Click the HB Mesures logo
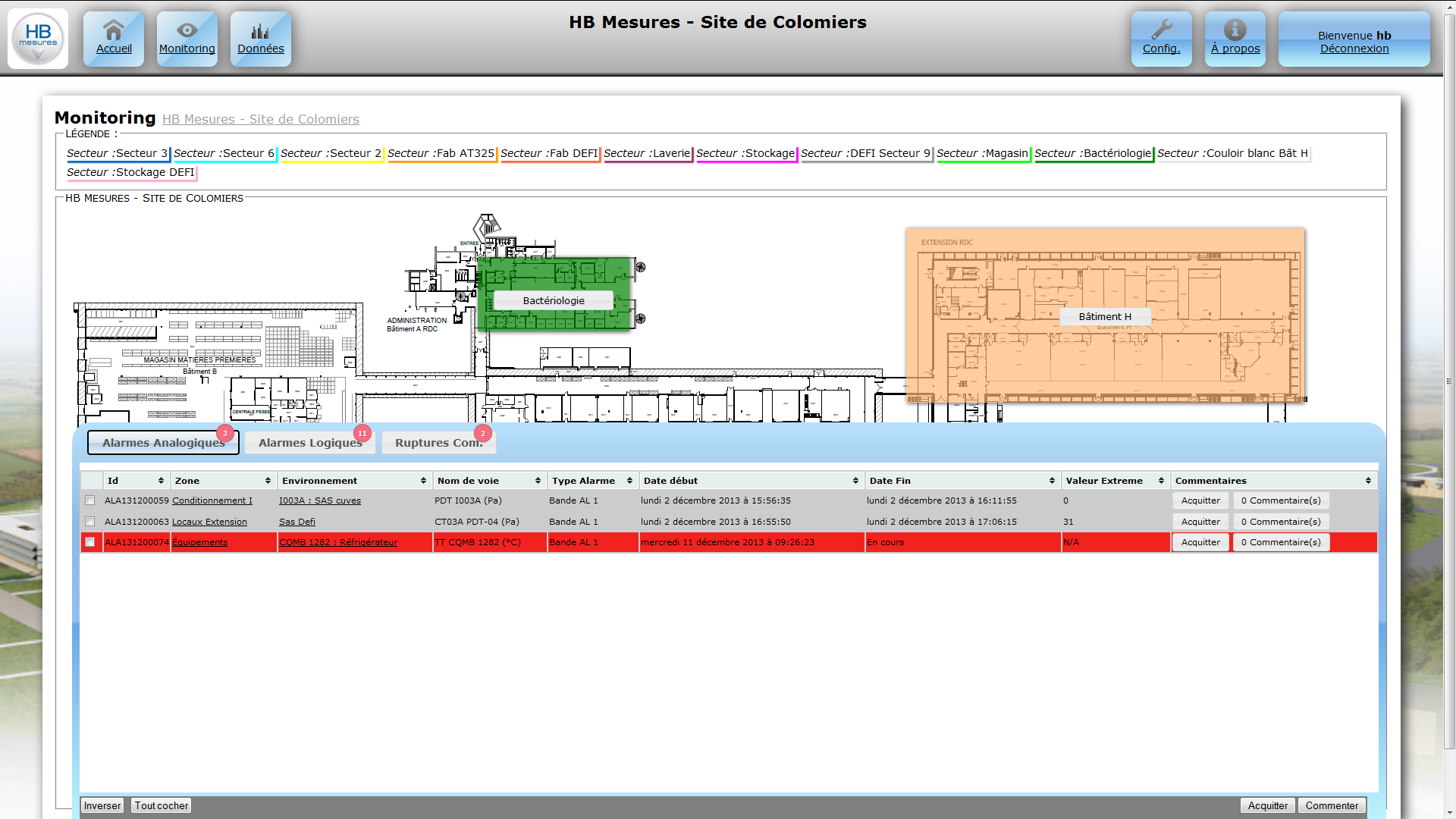The image size is (1456, 819). [38, 39]
